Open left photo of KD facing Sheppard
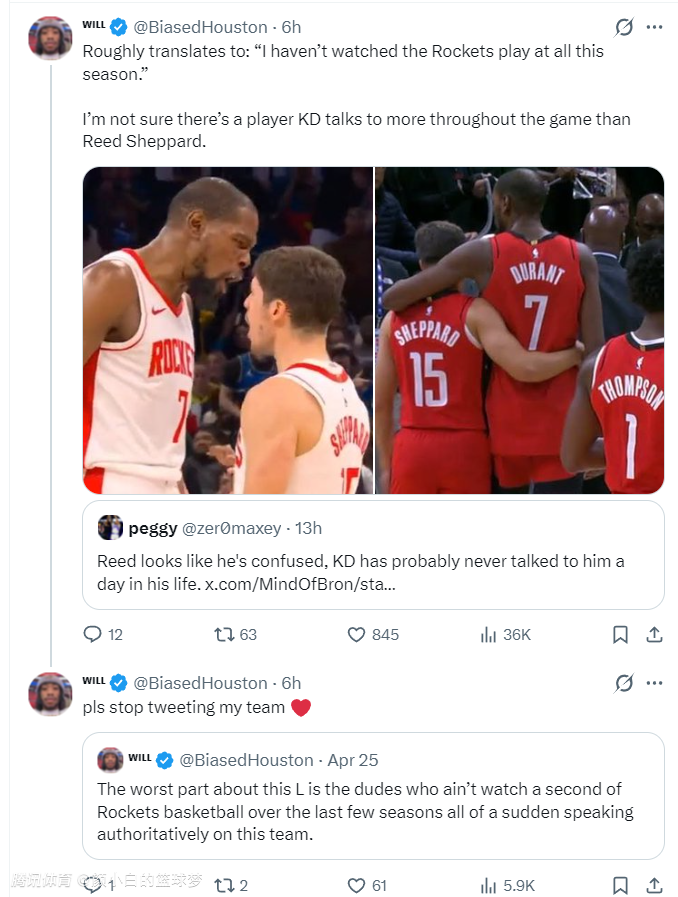The image size is (678, 897). [228, 330]
